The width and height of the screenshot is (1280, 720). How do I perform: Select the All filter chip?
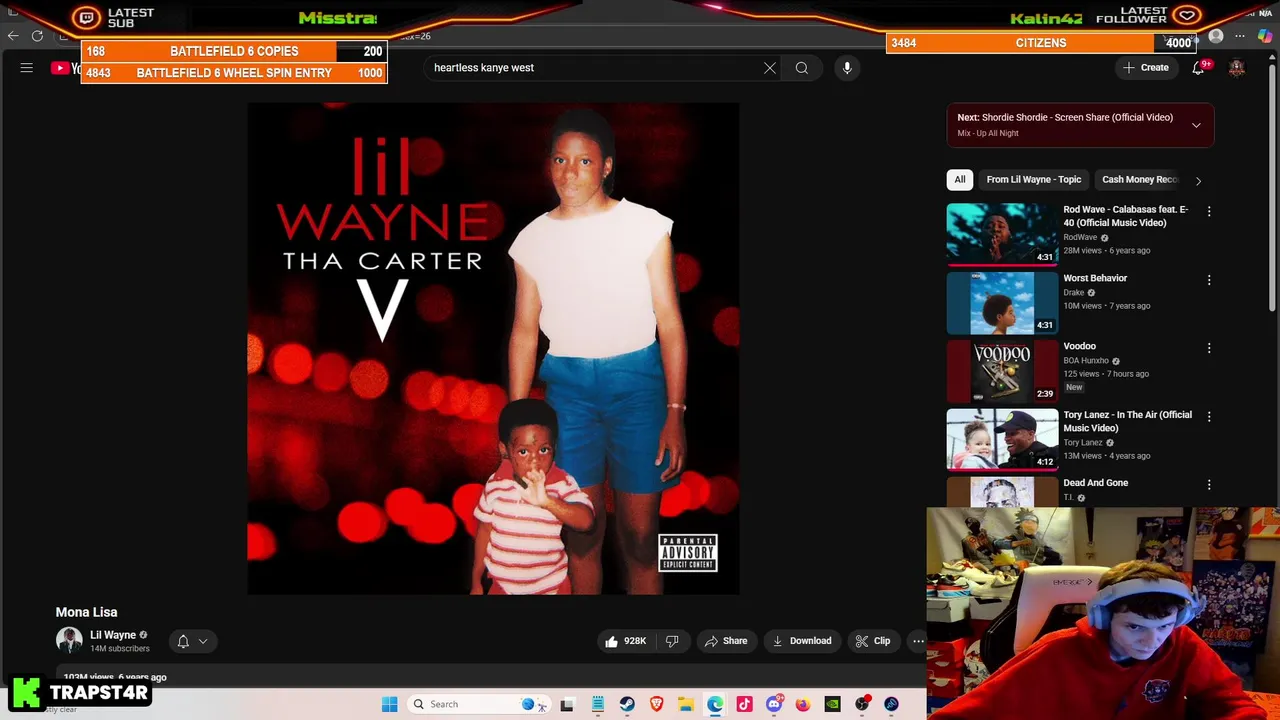pyautogui.click(x=960, y=180)
